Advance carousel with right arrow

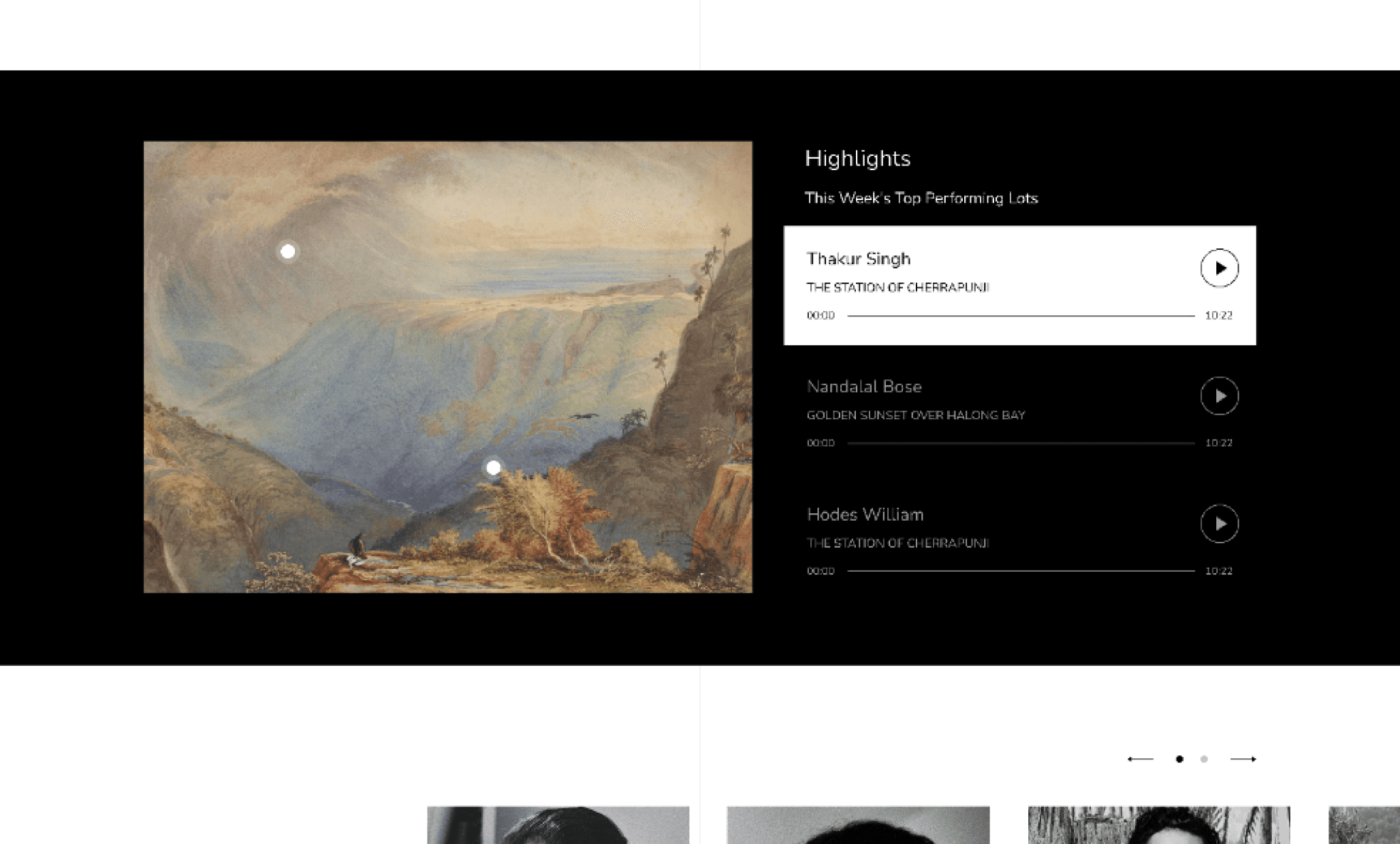click(1243, 759)
